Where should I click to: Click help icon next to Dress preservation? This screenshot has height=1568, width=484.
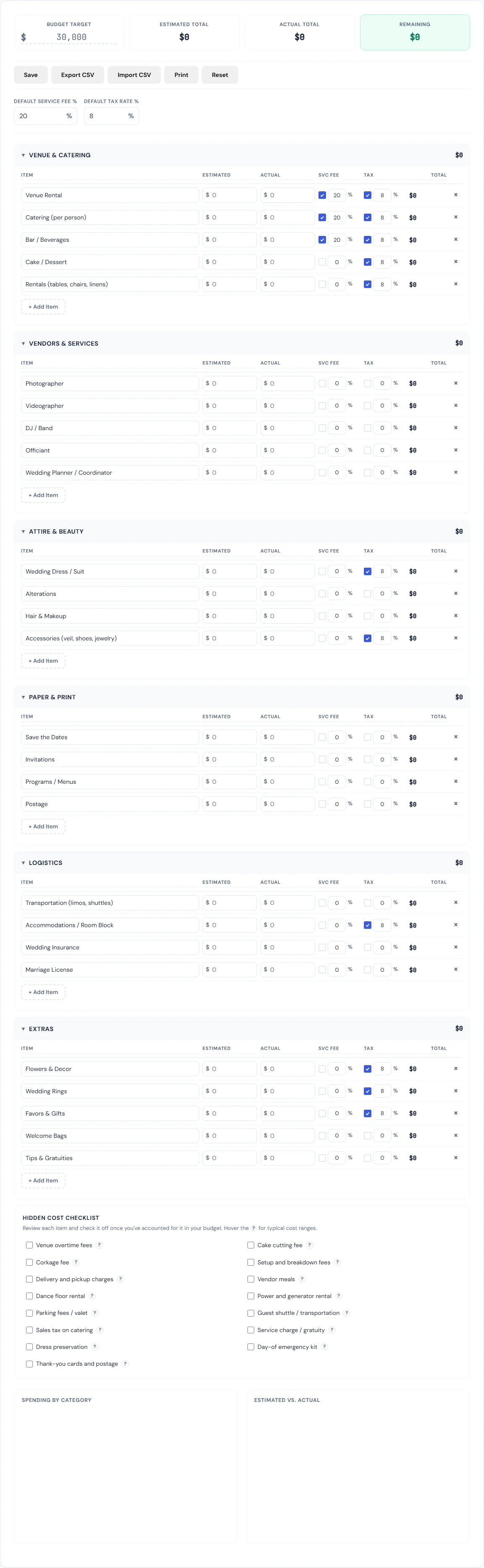point(95,1346)
